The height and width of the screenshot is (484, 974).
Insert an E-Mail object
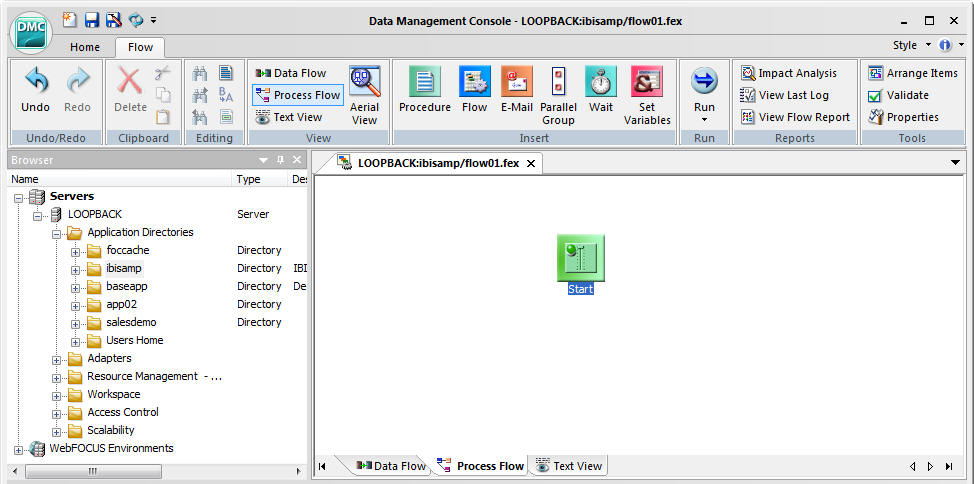pyautogui.click(x=517, y=89)
